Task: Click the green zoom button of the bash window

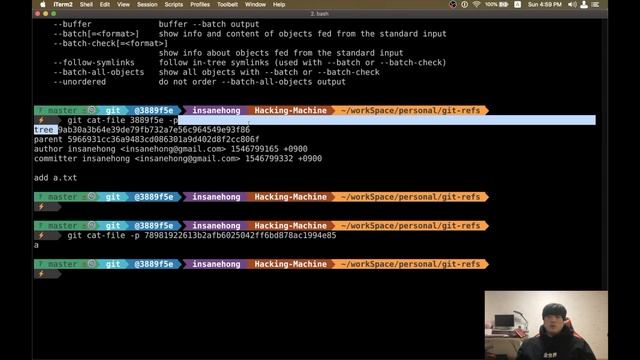Action: click(53, 13)
